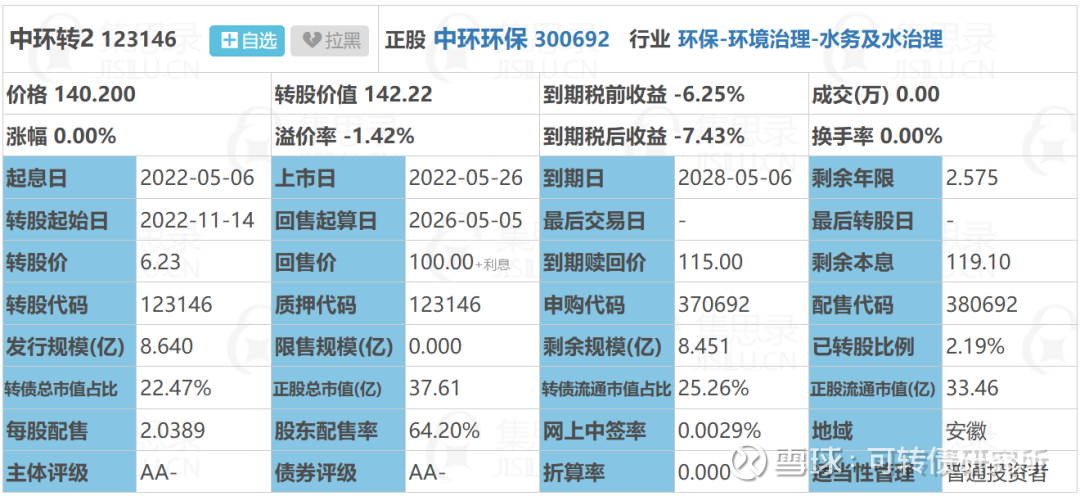Select 转股价 value 6.23
This screenshot has height=496, width=1080.
coord(160,262)
